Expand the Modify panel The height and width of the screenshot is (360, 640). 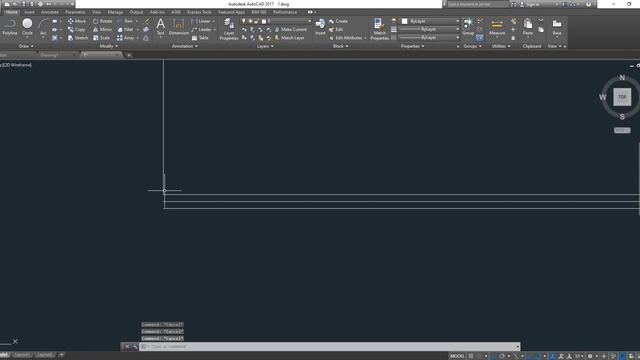[109, 46]
